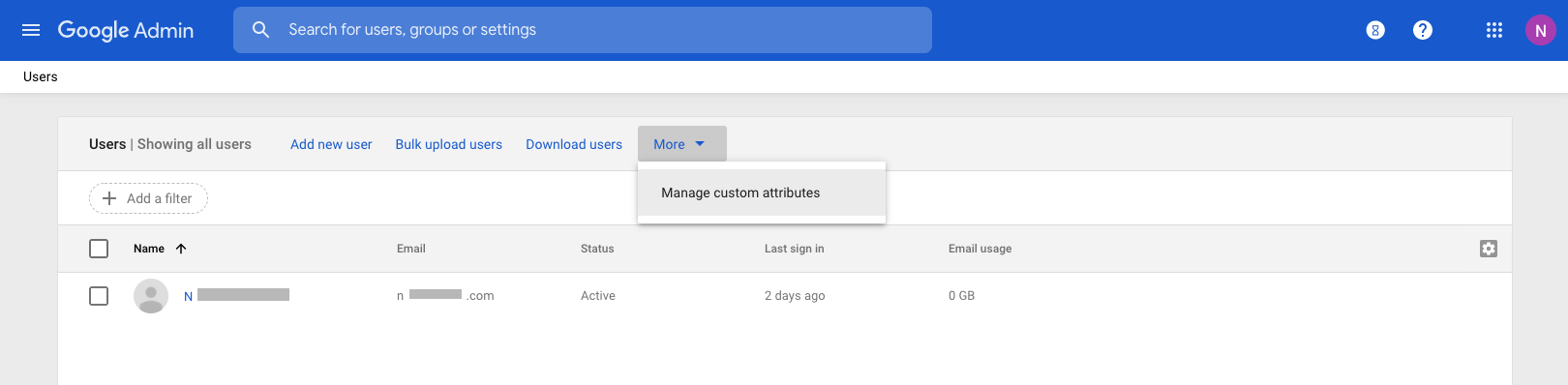Click Add a filter chip

[148, 198]
